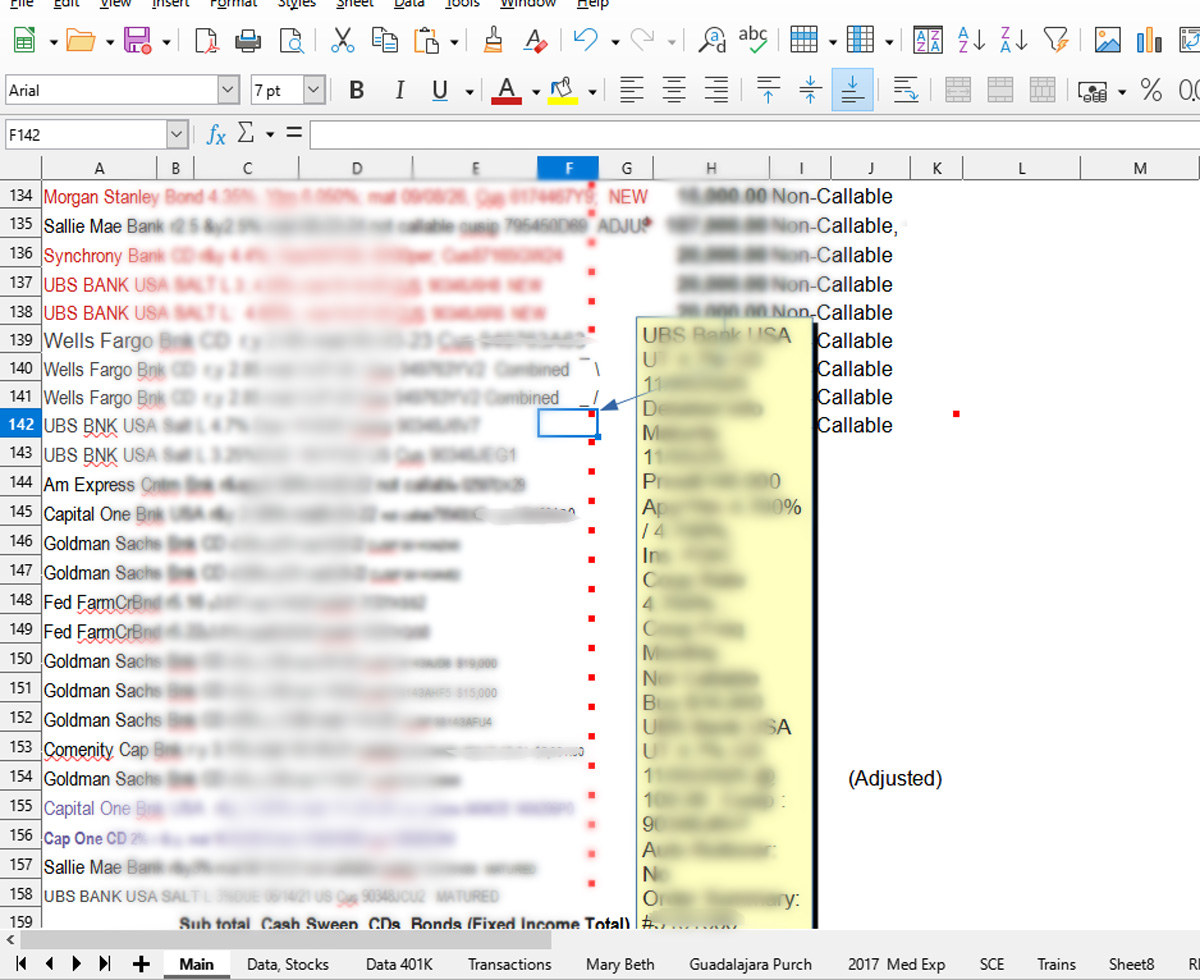Screen dimensions: 1200x980
Task: Insert an image
Action: coord(1108,40)
